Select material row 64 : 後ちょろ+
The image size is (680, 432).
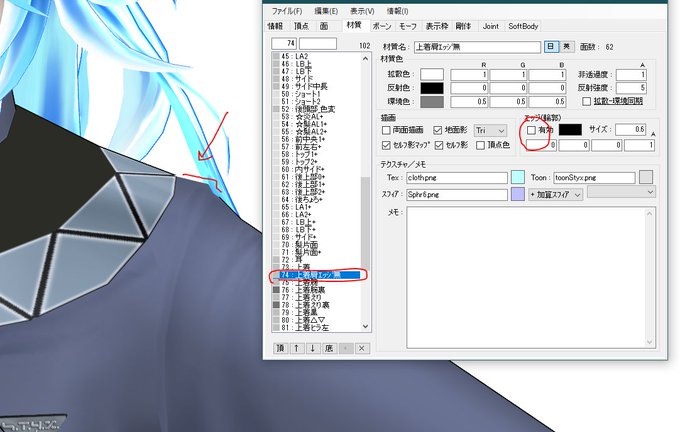316,200
